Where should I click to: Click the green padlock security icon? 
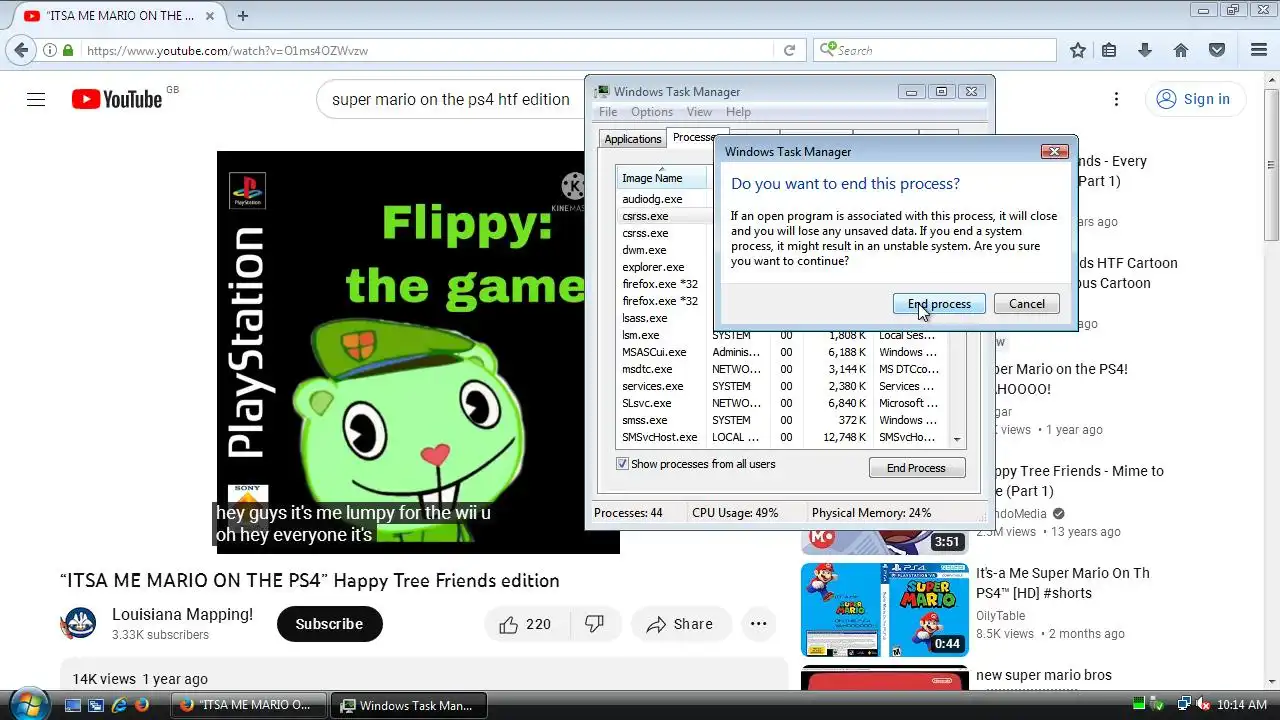[68, 50]
